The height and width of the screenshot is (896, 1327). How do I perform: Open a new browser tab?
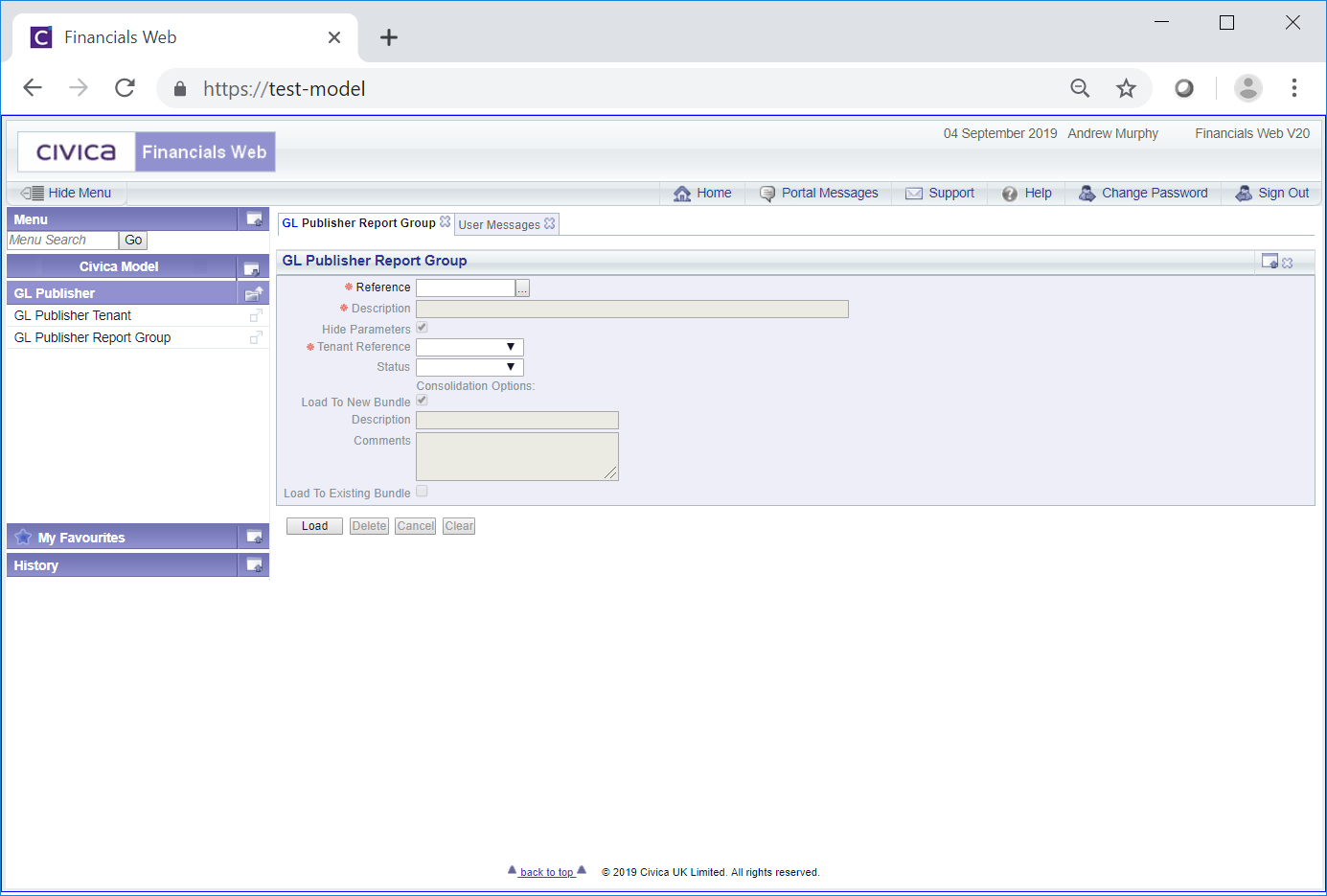pyautogui.click(x=388, y=37)
